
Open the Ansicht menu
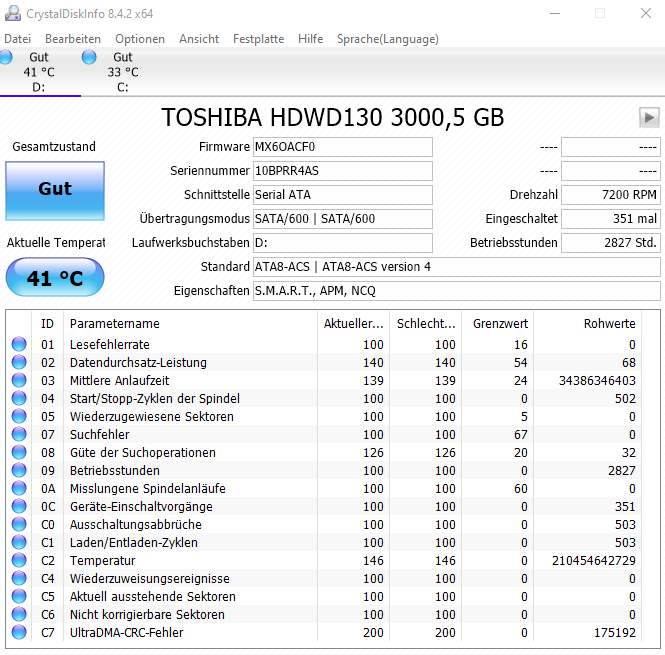click(199, 39)
